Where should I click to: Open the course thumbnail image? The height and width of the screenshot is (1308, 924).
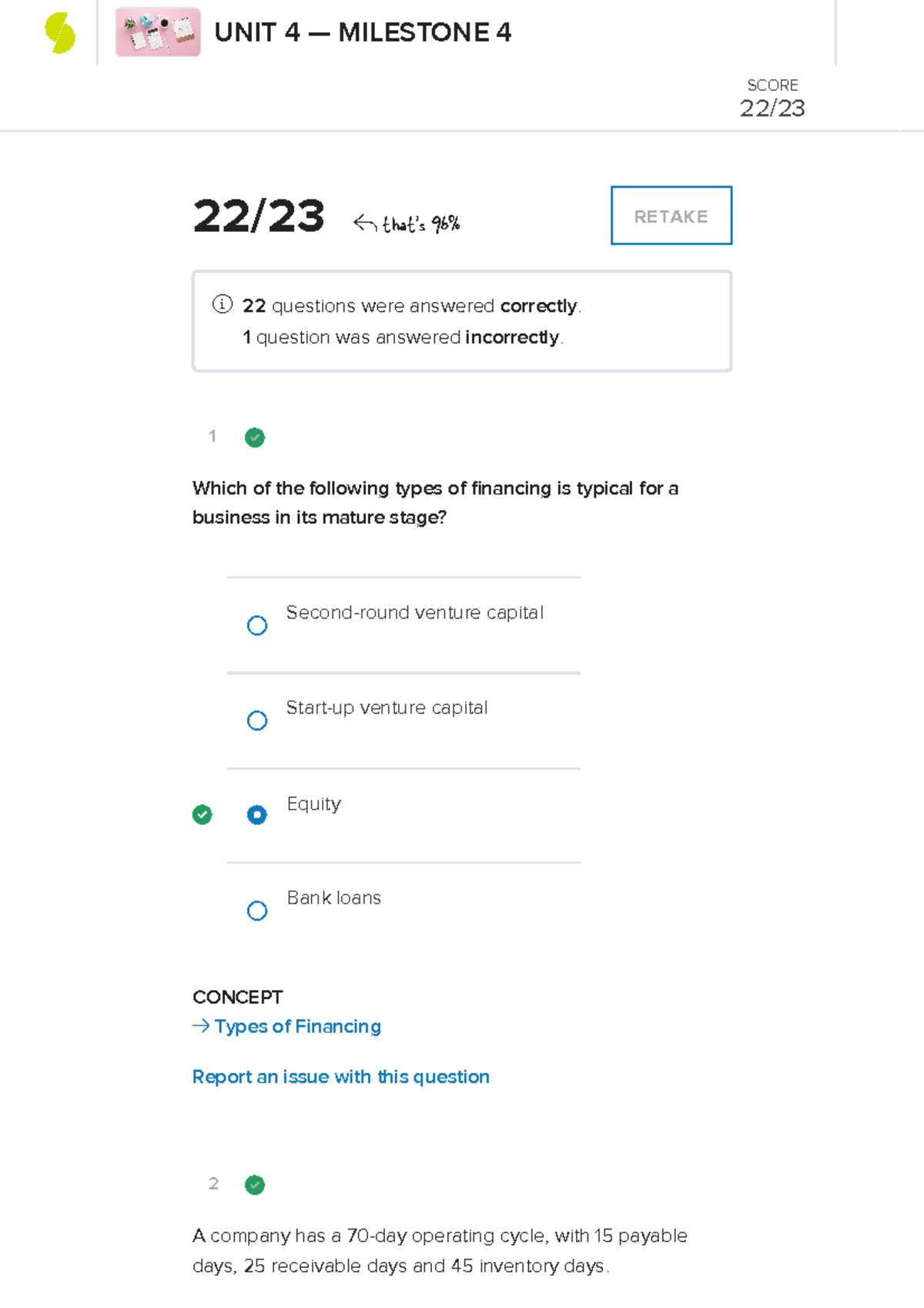click(158, 32)
